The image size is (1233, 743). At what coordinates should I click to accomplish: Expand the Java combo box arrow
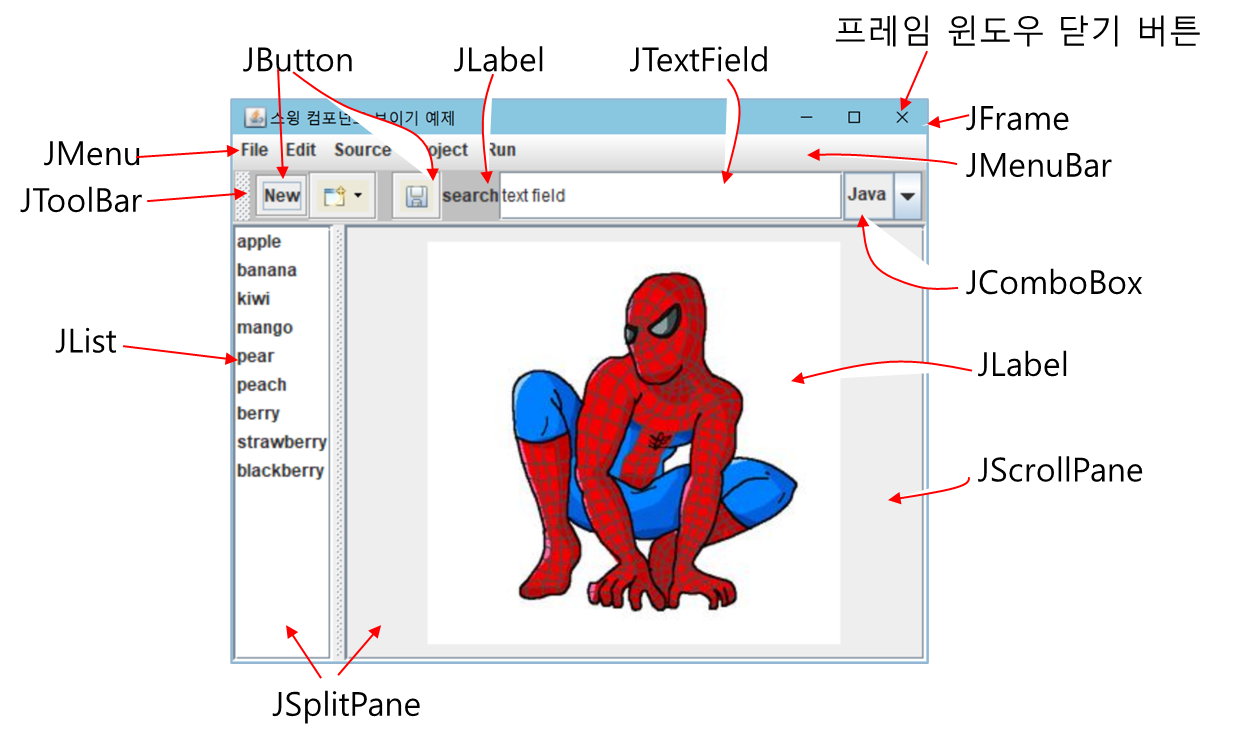pyautogui.click(x=907, y=196)
